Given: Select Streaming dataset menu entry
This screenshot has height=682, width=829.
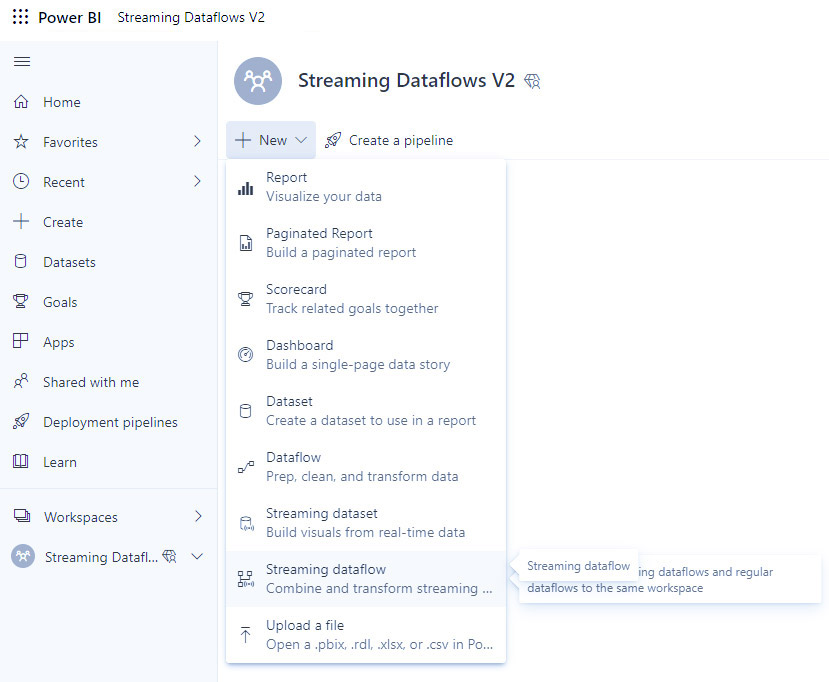Looking at the screenshot, I should pyautogui.click(x=366, y=523).
